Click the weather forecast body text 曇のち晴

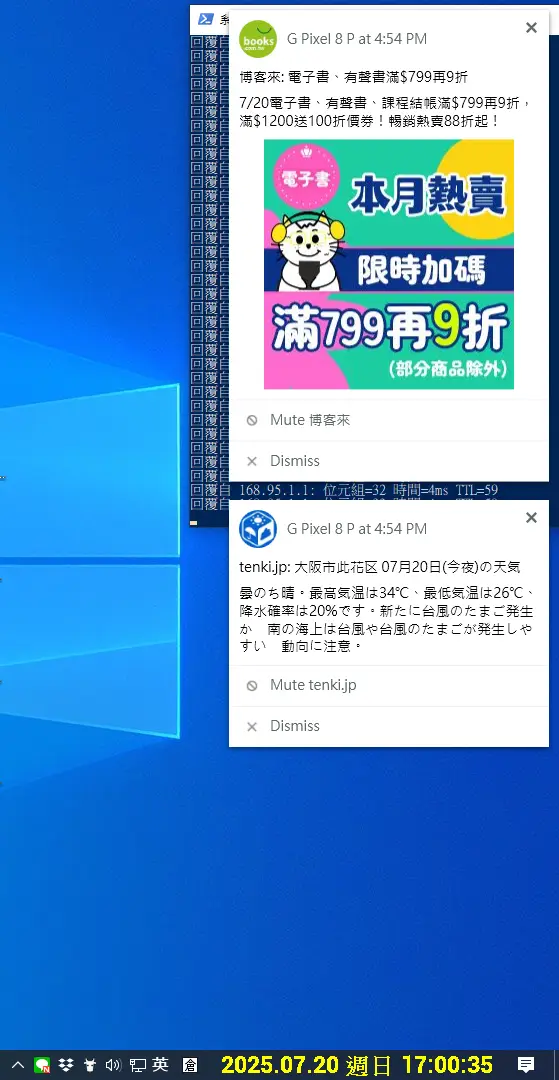[x=387, y=619]
